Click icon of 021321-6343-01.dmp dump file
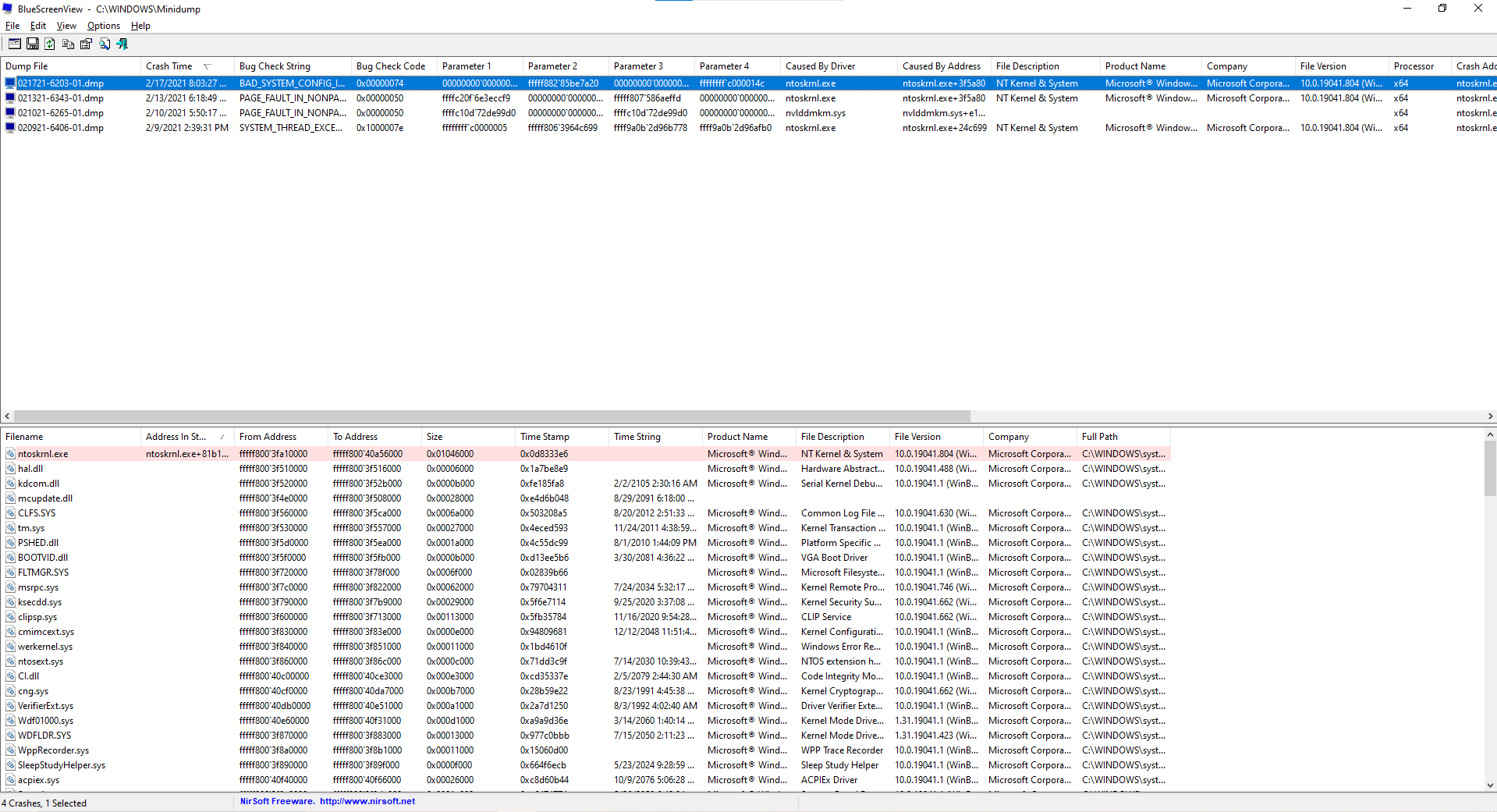 [10, 98]
